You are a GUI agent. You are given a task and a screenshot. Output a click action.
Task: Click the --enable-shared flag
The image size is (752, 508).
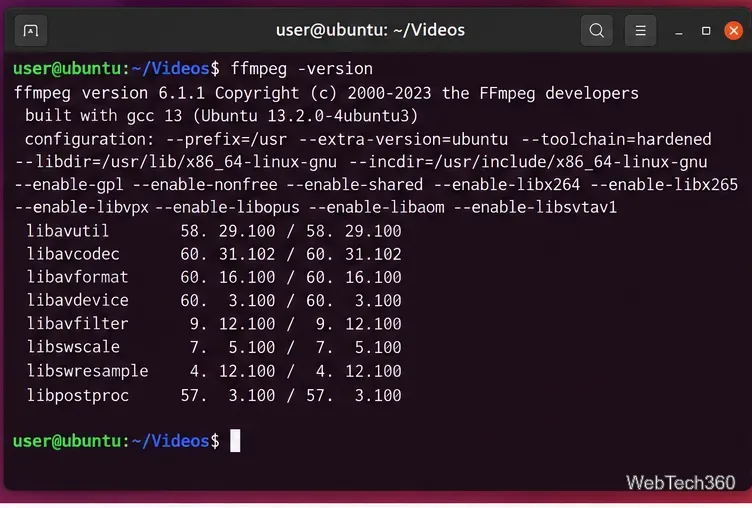pos(355,185)
